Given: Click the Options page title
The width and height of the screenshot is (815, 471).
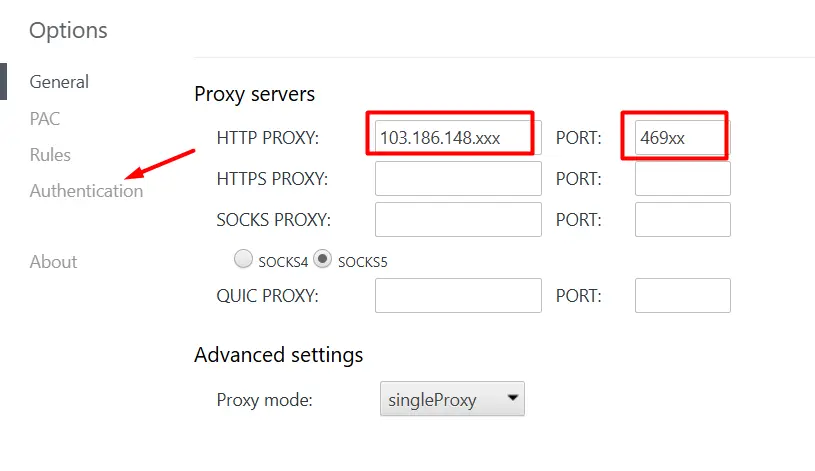Looking at the screenshot, I should (x=68, y=31).
